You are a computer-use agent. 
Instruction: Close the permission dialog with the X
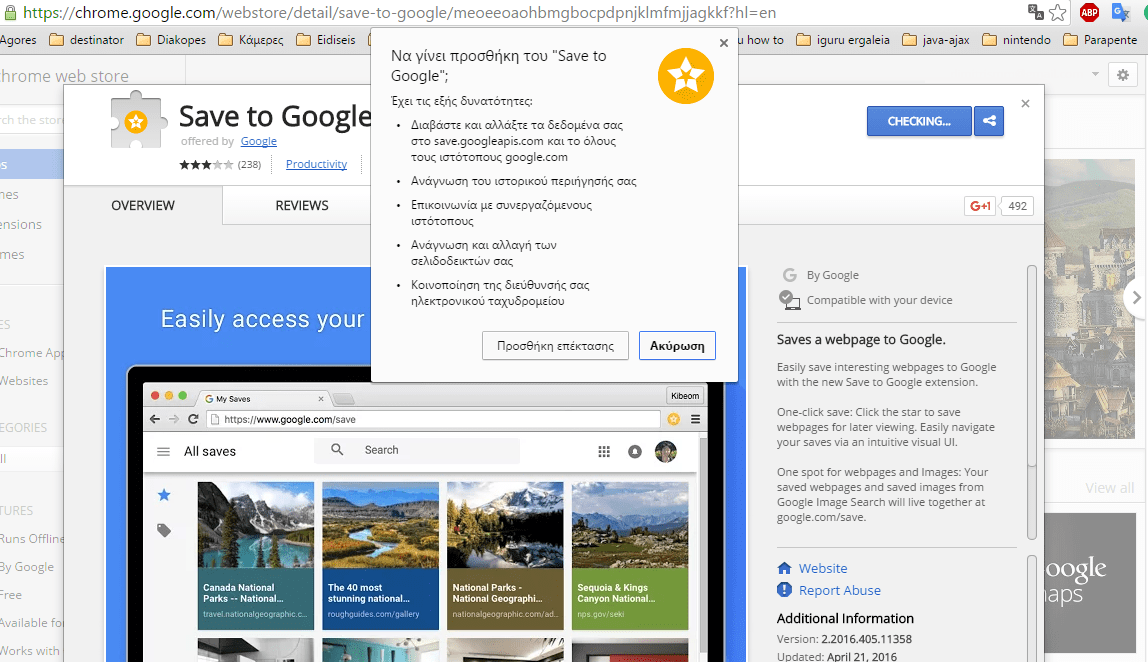[724, 43]
